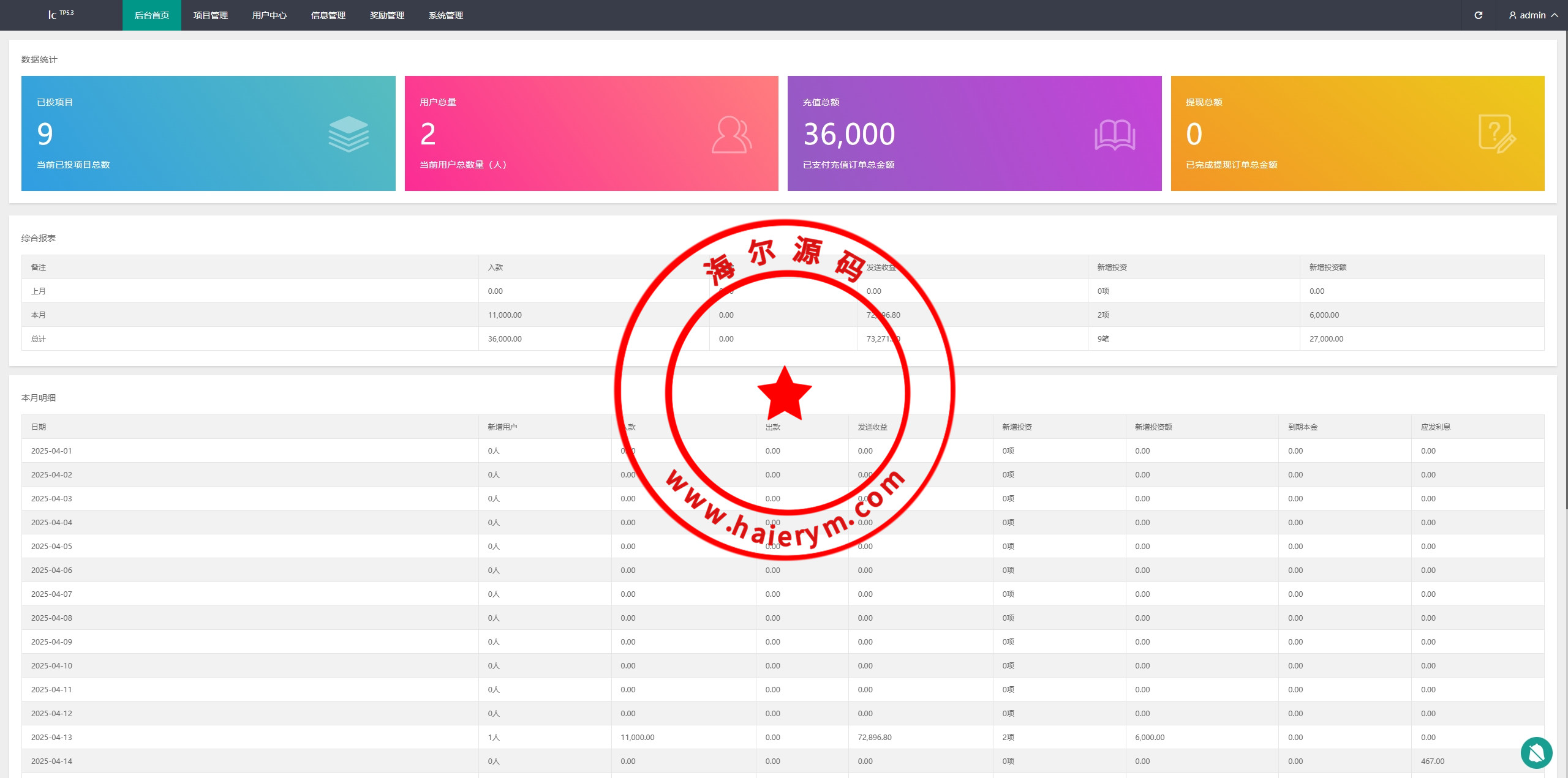
Task: Expand the admin dropdown chevron
Action: pos(1555,15)
